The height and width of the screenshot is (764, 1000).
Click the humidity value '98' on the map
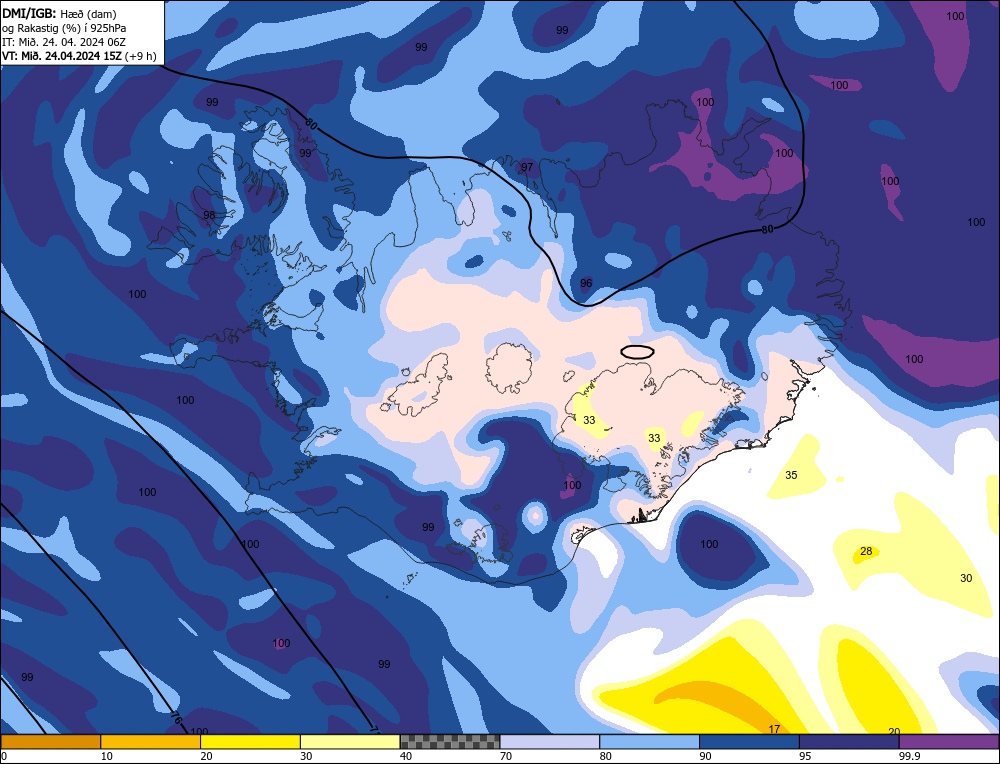(209, 215)
